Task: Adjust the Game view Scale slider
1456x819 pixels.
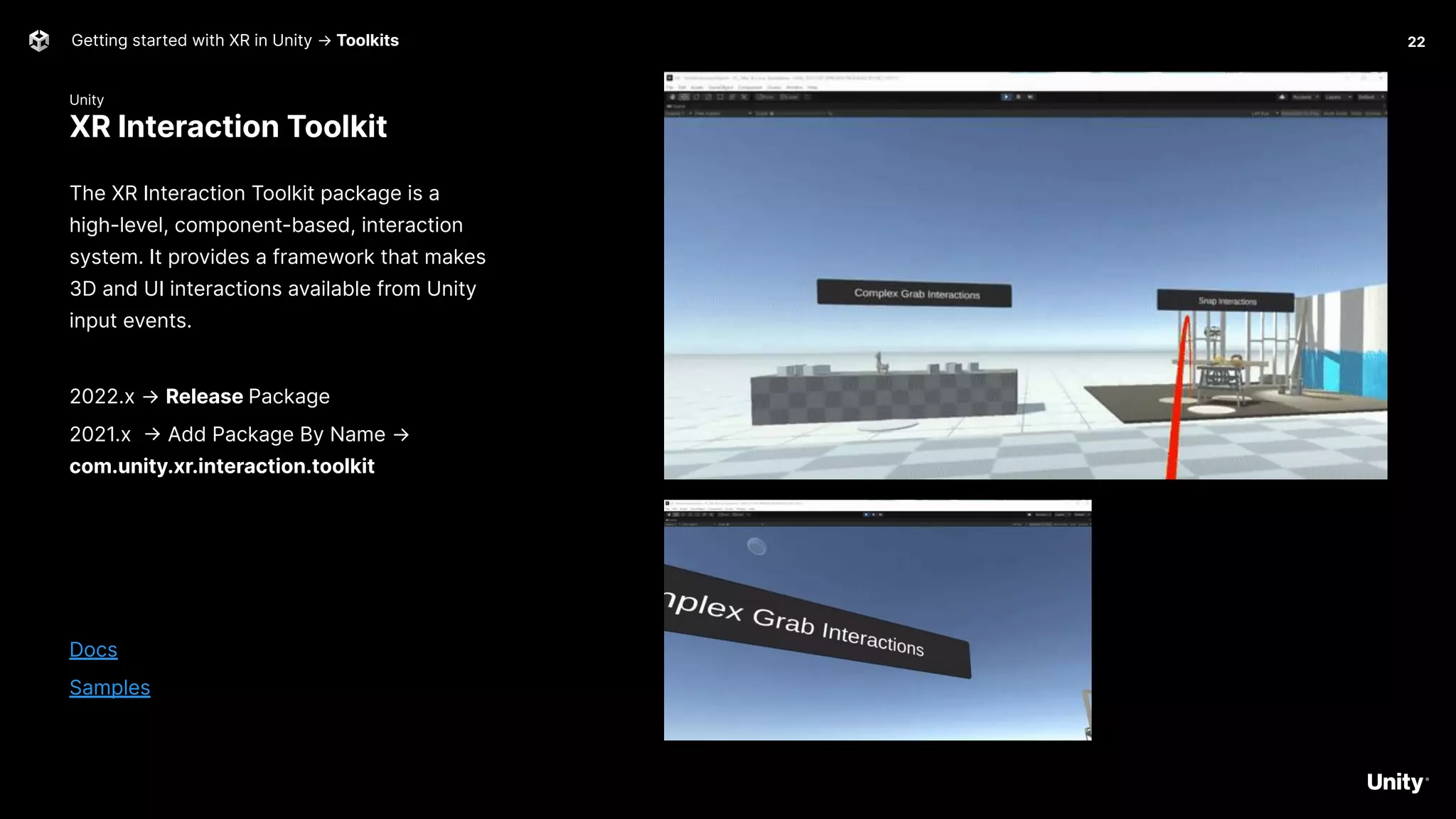Action: tap(801, 114)
